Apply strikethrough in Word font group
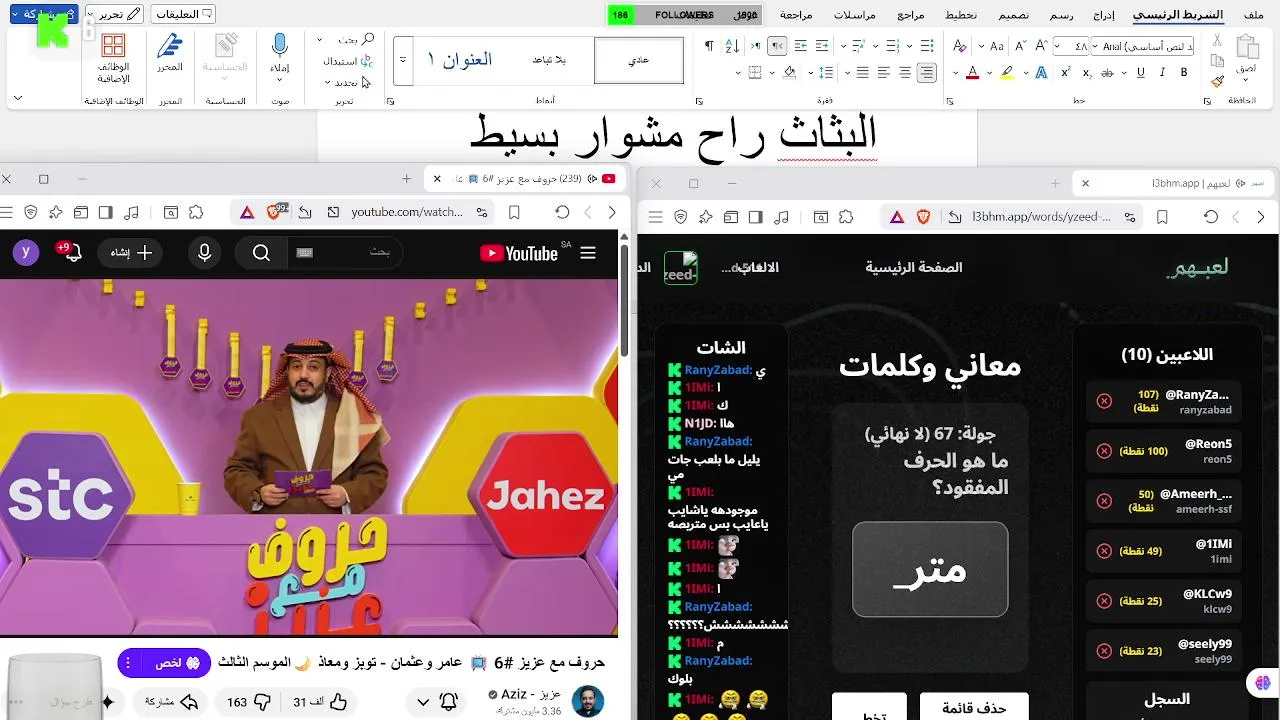Viewport: 1280px width, 720px height. click(x=1109, y=72)
